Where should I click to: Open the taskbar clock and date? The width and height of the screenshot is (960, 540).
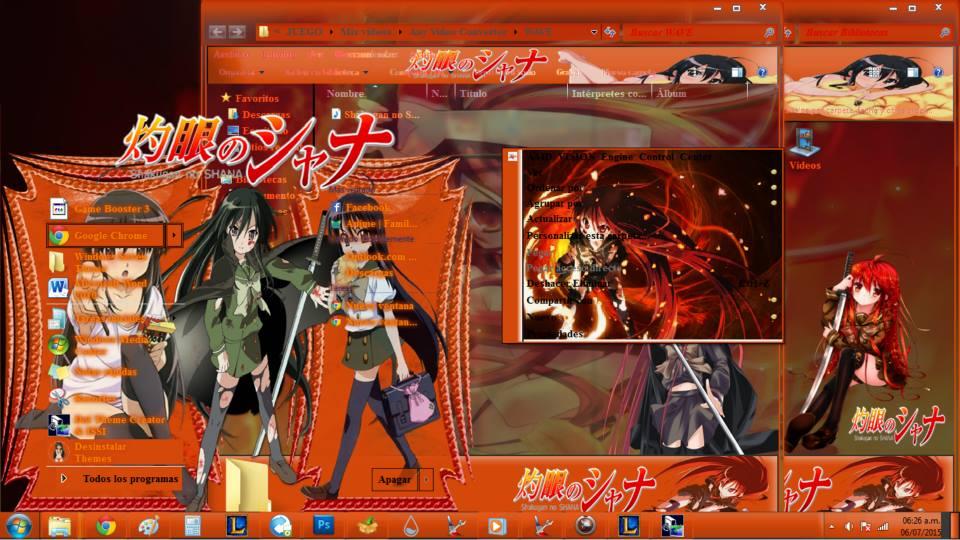pos(921,527)
